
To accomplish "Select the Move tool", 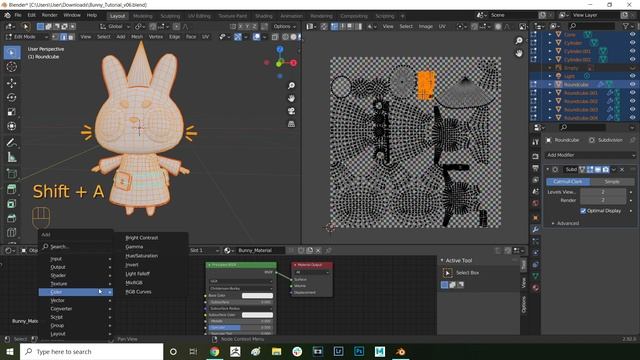I will point(12,83).
